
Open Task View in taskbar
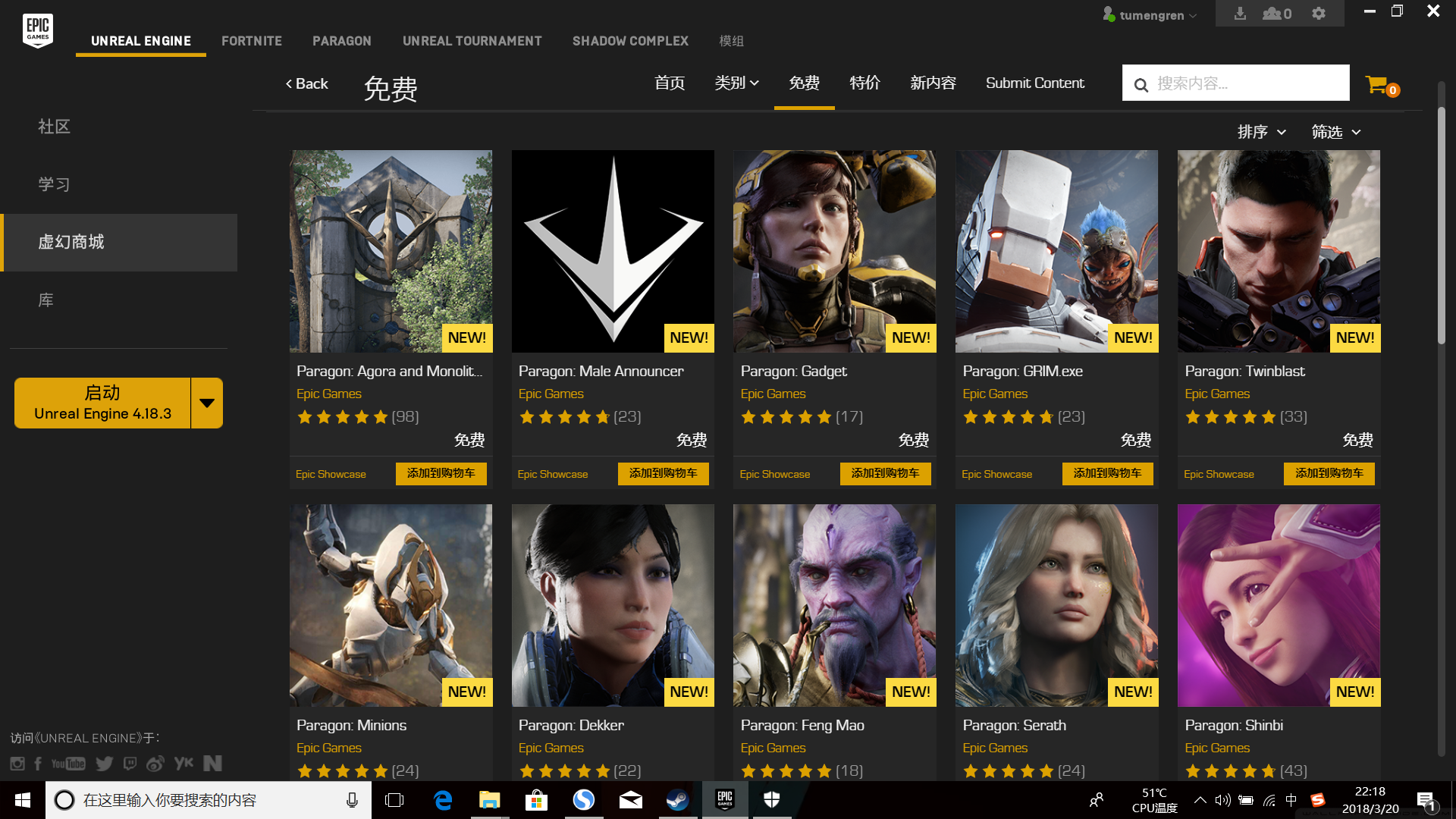click(394, 800)
